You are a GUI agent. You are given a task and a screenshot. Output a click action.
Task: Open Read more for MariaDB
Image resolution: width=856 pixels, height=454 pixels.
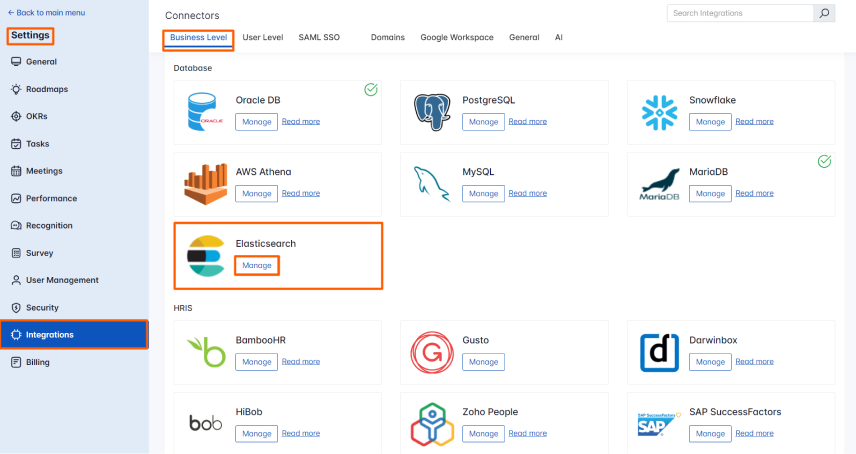tap(754, 193)
